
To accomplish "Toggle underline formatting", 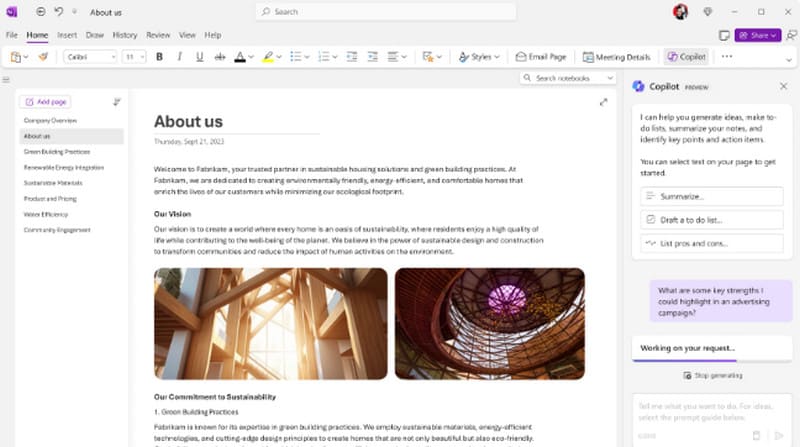I will pyautogui.click(x=199, y=57).
